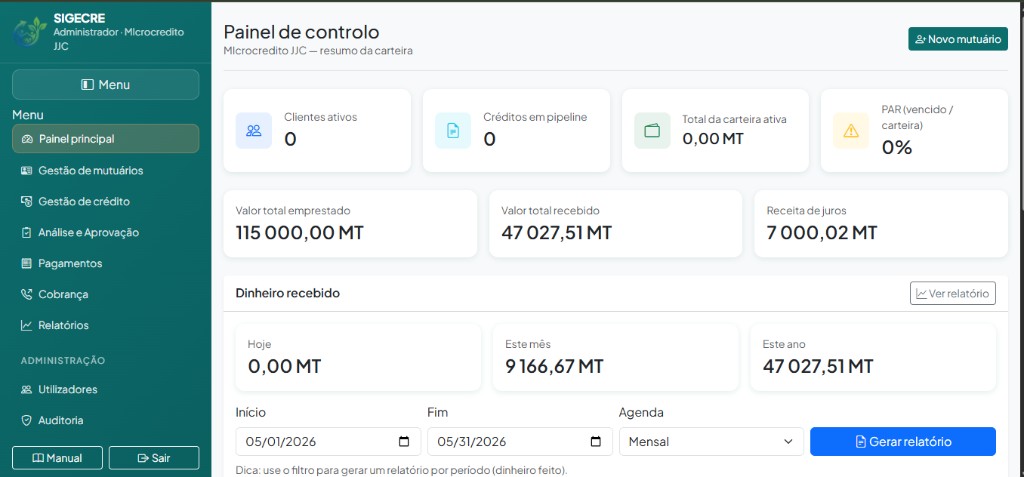This screenshot has width=1024, height=477.
Task: Click Ver relatório button
Action: (x=953, y=293)
